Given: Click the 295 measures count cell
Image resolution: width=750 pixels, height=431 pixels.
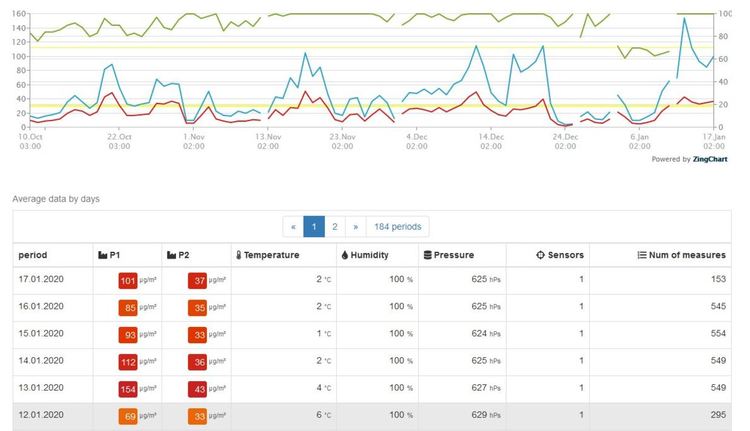Looking at the screenshot, I should [x=661, y=416].
